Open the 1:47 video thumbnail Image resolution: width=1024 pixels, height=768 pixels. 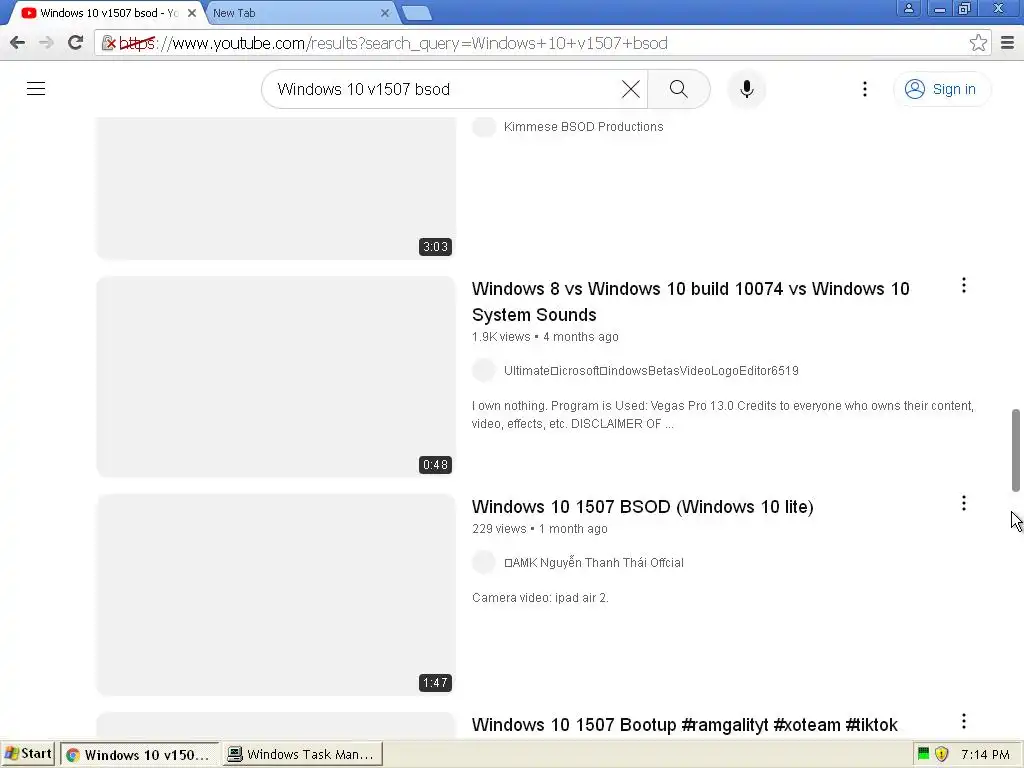276,595
